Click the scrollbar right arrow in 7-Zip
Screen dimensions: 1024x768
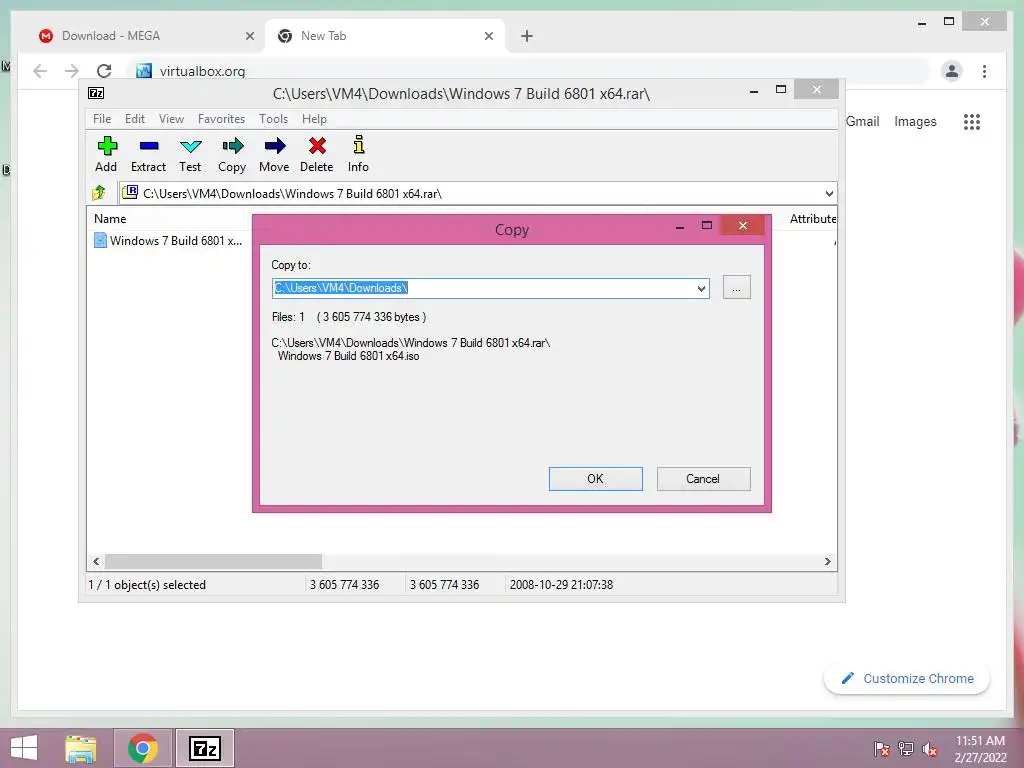coord(827,562)
